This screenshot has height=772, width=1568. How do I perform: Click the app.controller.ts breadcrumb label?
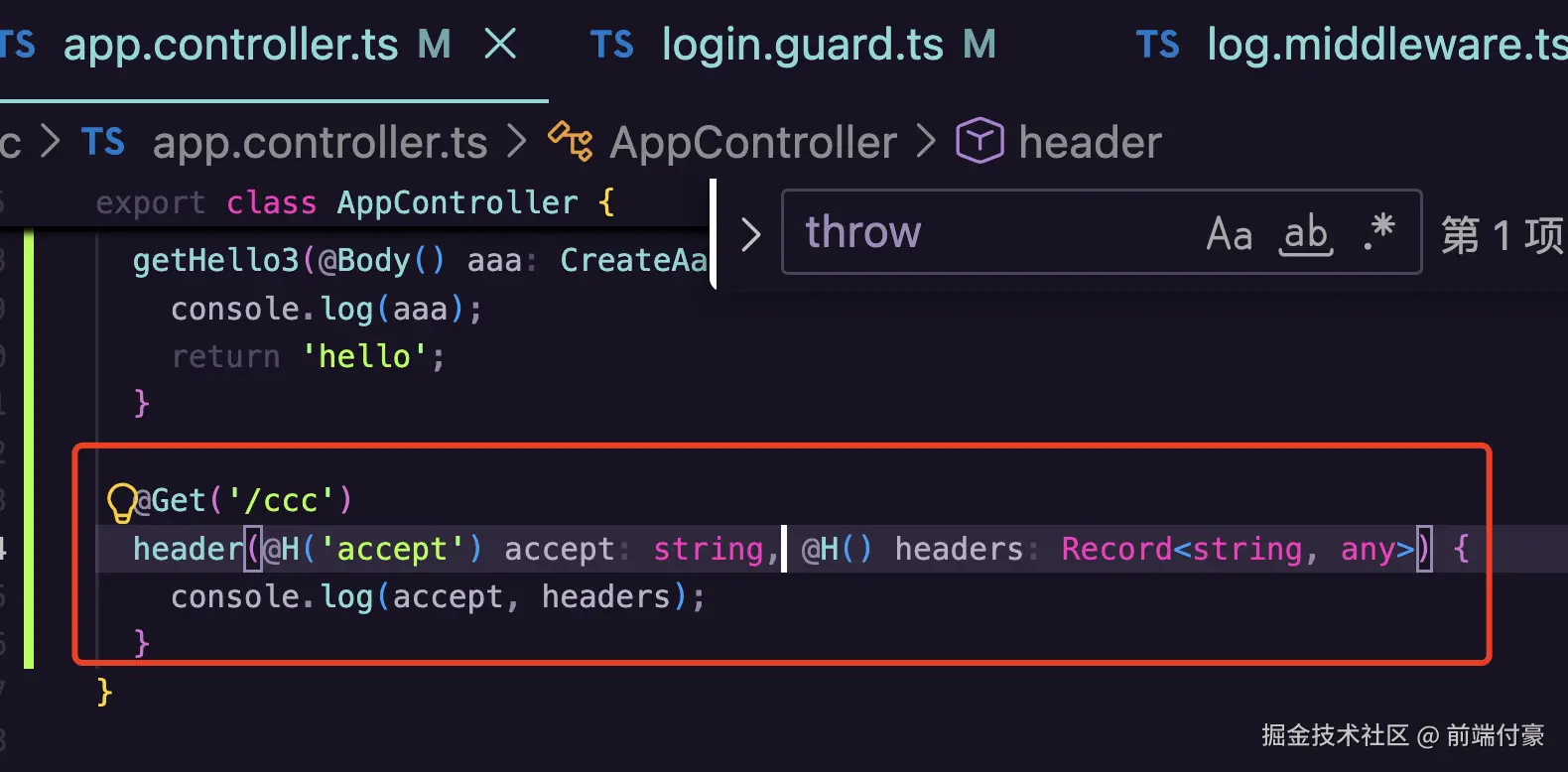point(320,143)
